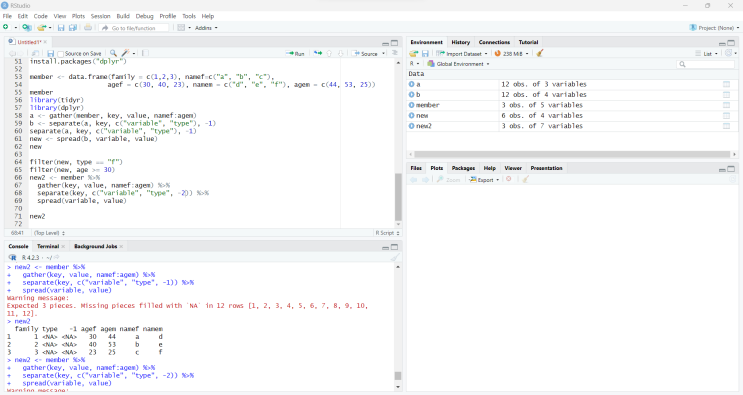
Task: Click the Compile Report notebook icon
Action: (145, 53)
